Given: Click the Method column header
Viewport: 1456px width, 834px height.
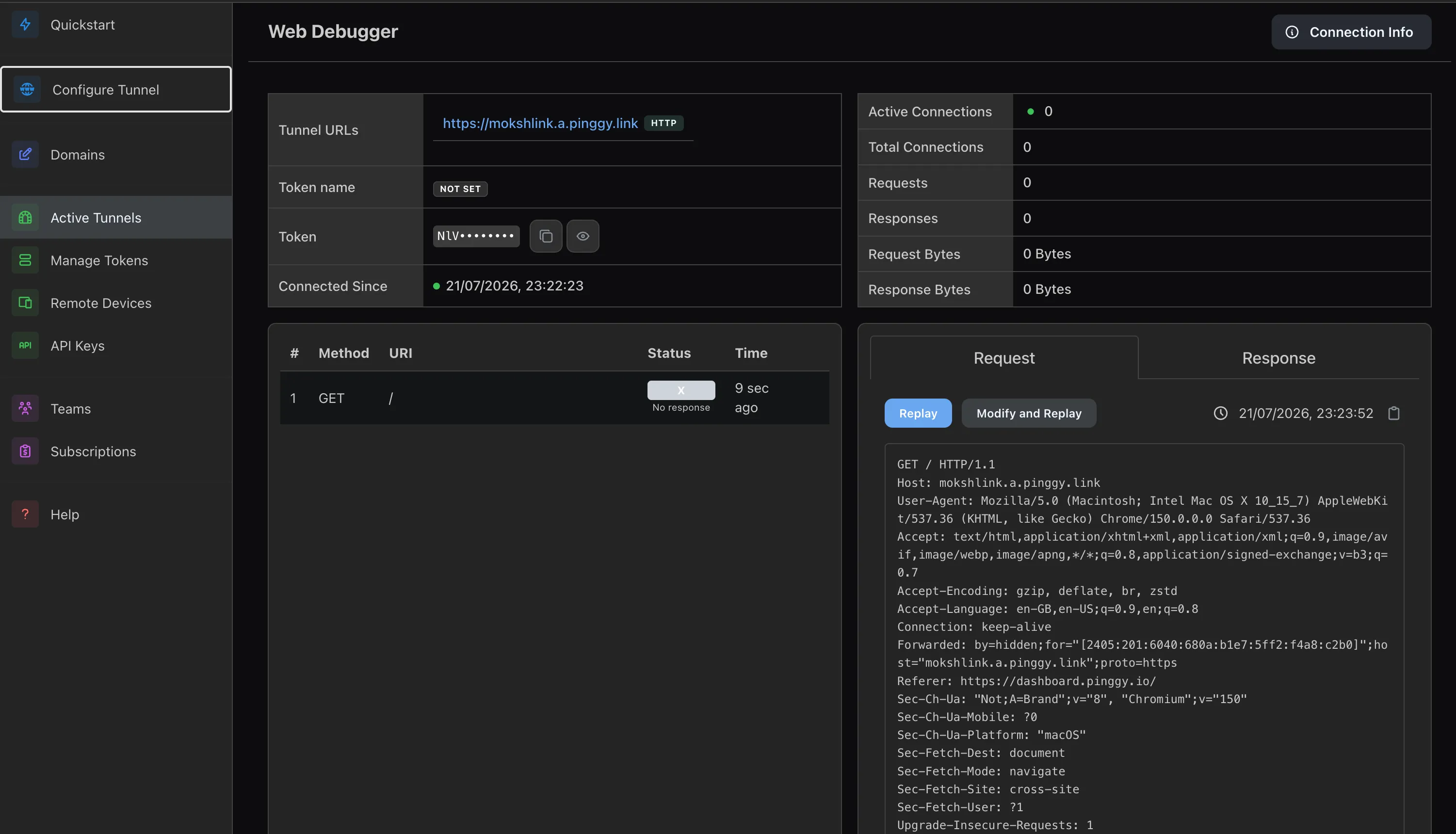Looking at the screenshot, I should click(344, 353).
